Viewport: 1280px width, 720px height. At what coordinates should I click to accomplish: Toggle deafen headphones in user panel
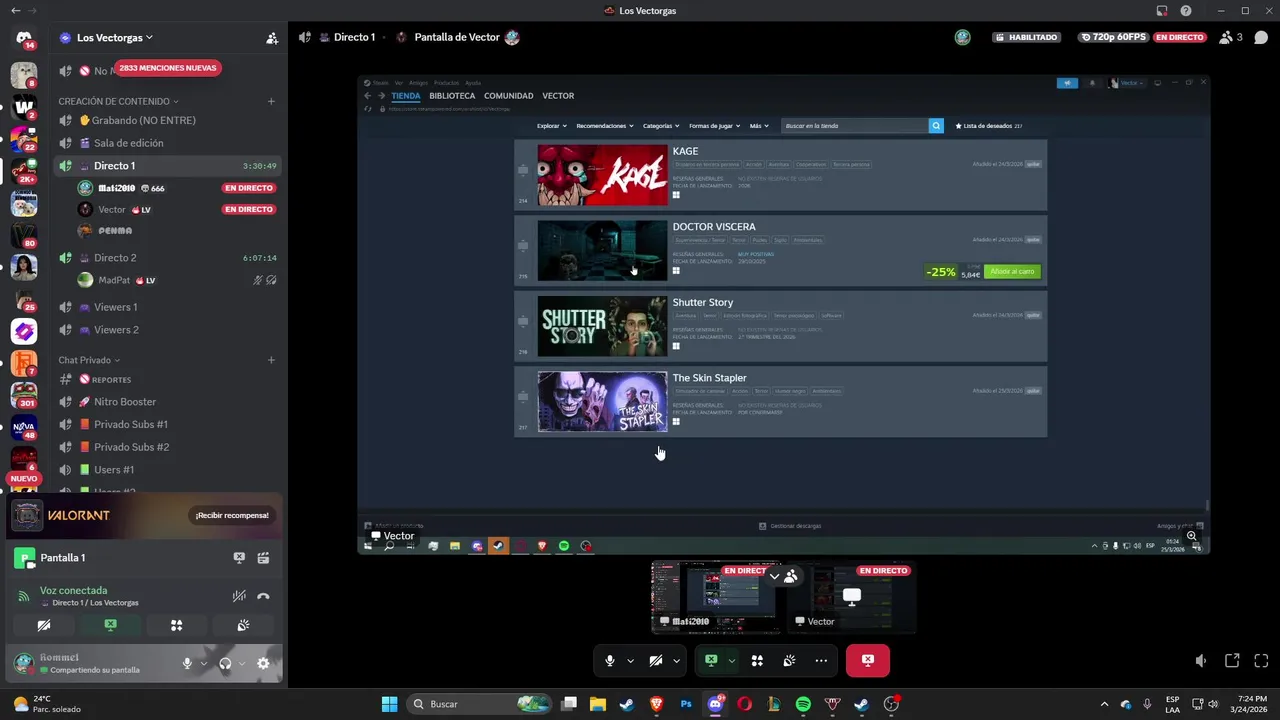tap(225, 663)
